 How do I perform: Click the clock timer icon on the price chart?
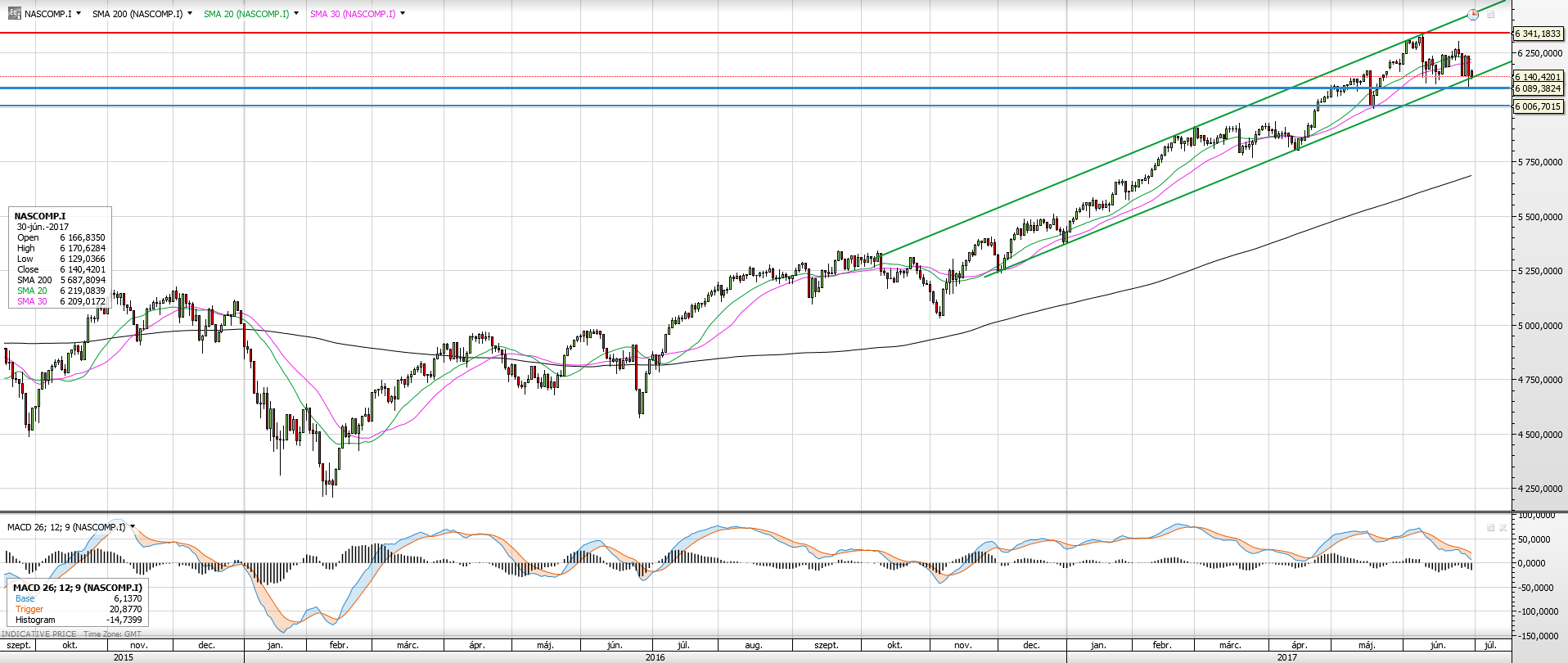[1473, 14]
